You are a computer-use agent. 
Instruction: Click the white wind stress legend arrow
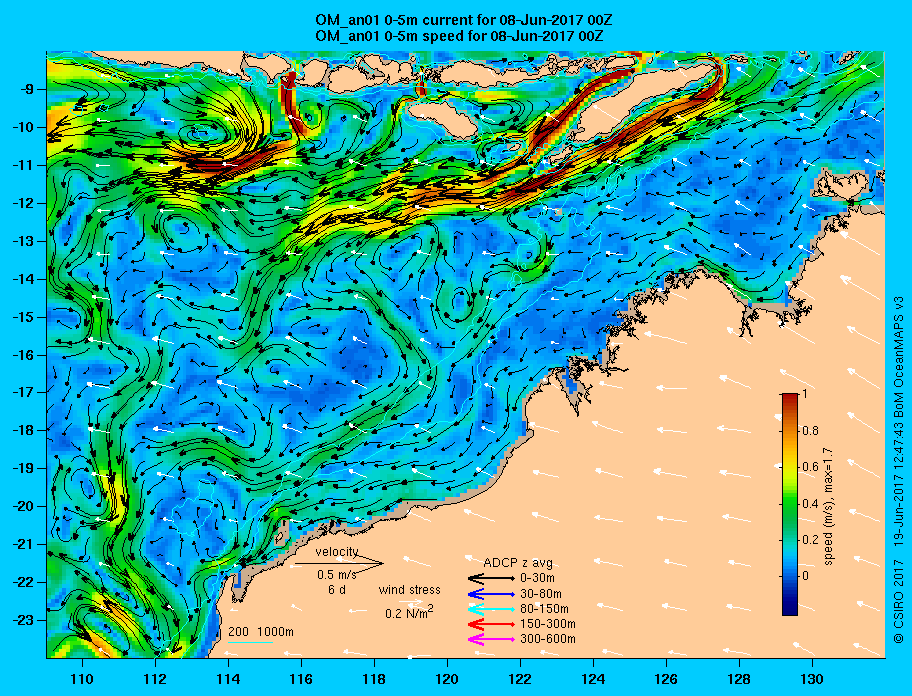[411, 602]
